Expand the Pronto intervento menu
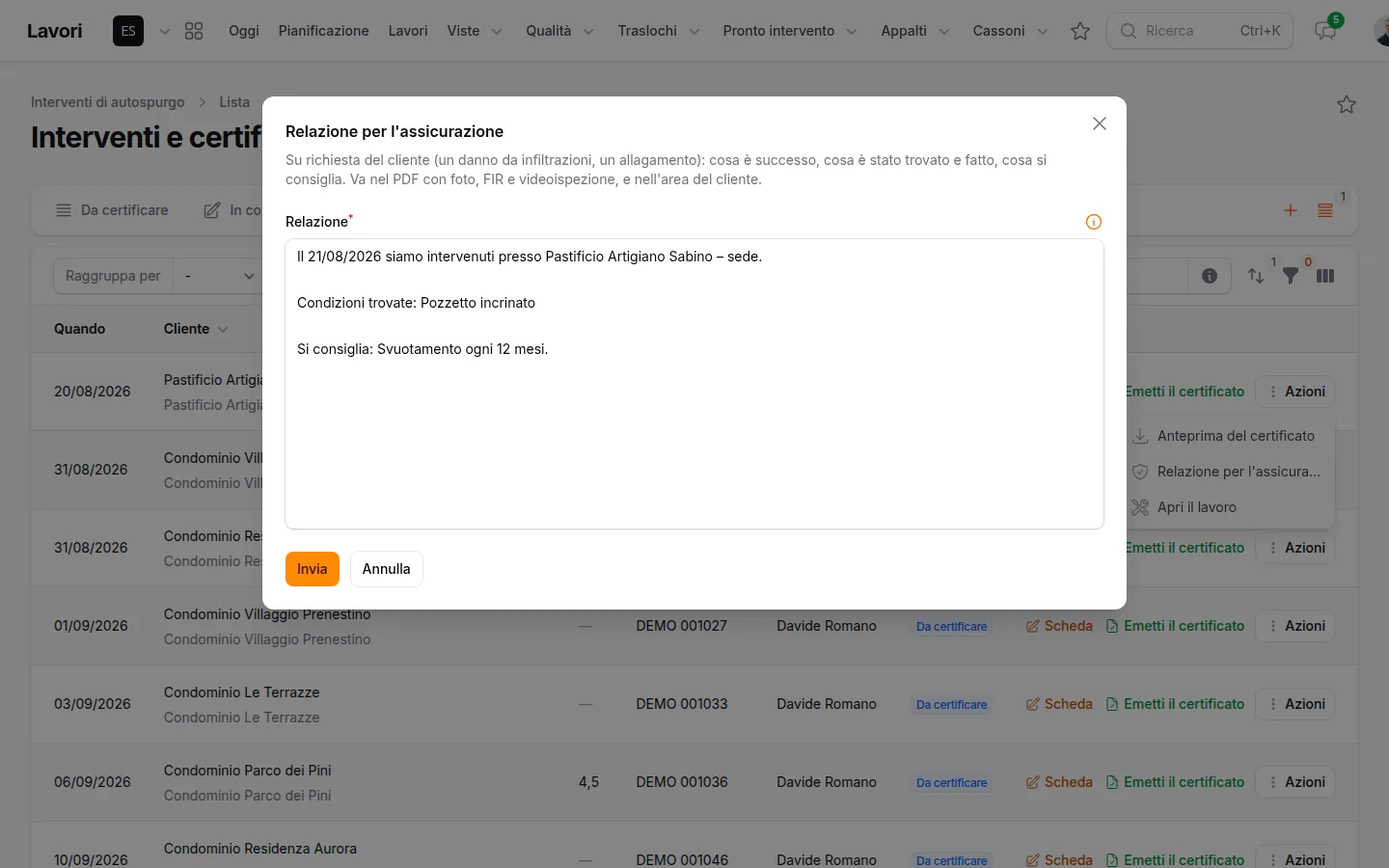The height and width of the screenshot is (868, 1389). click(x=790, y=31)
